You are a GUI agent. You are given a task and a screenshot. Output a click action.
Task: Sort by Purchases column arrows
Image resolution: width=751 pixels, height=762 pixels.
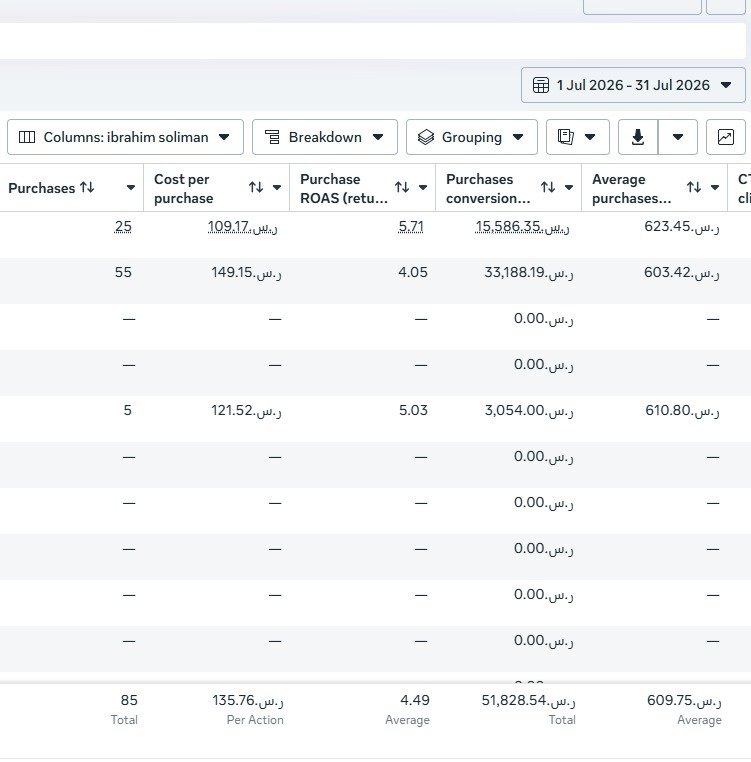click(87, 187)
